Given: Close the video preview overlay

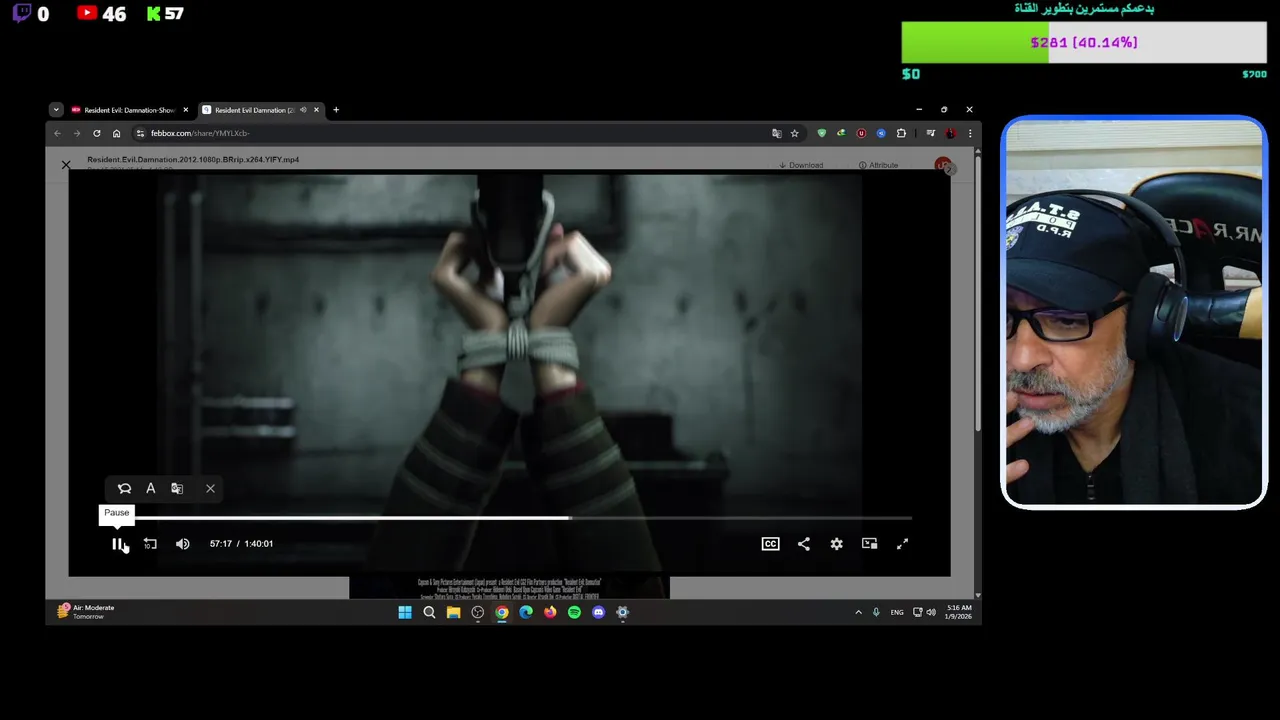Looking at the screenshot, I should point(66,165).
